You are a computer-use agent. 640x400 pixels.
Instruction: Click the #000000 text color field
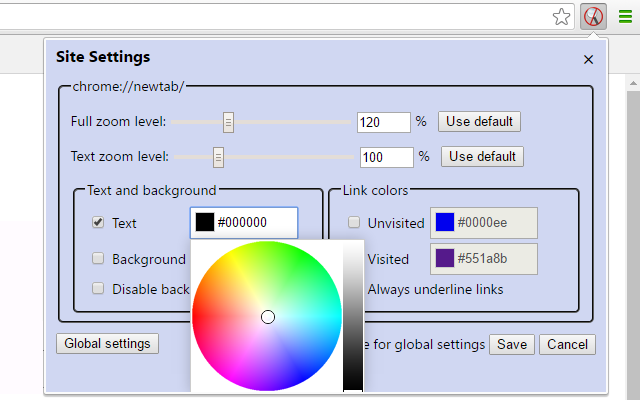(x=244, y=222)
